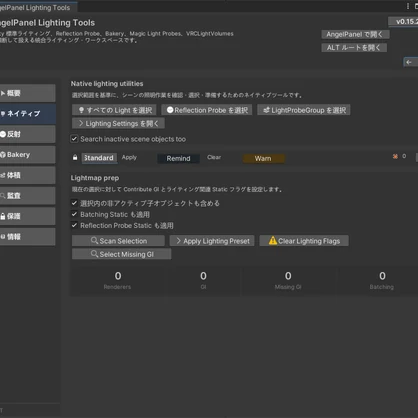The height and width of the screenshot is (418, 418).
Task: Click the v0.15.2 version button
Action: point(403,22)
